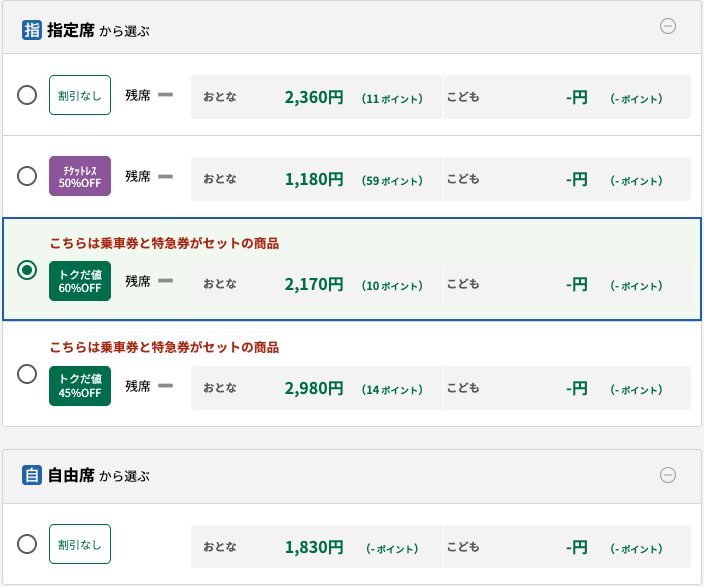Select the チケットレス 50%OFF radio button
This screenshot has height=586, width=704.
pos(28,177)
